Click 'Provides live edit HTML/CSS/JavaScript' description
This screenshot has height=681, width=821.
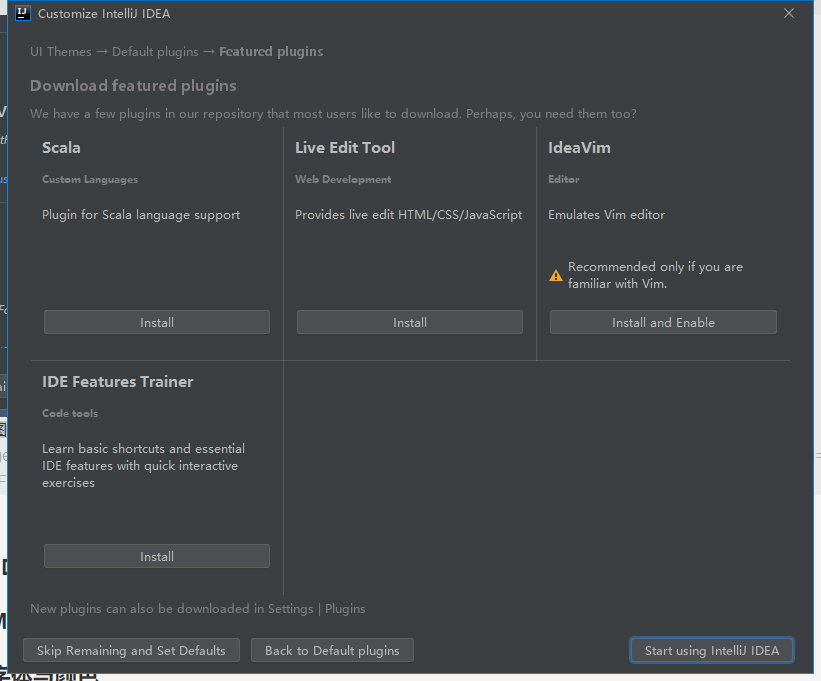click(x=408, y=215)
